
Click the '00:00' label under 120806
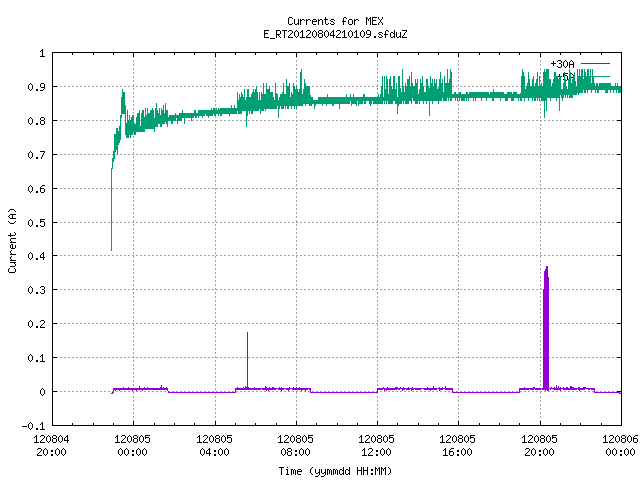(x=620, y=452)
